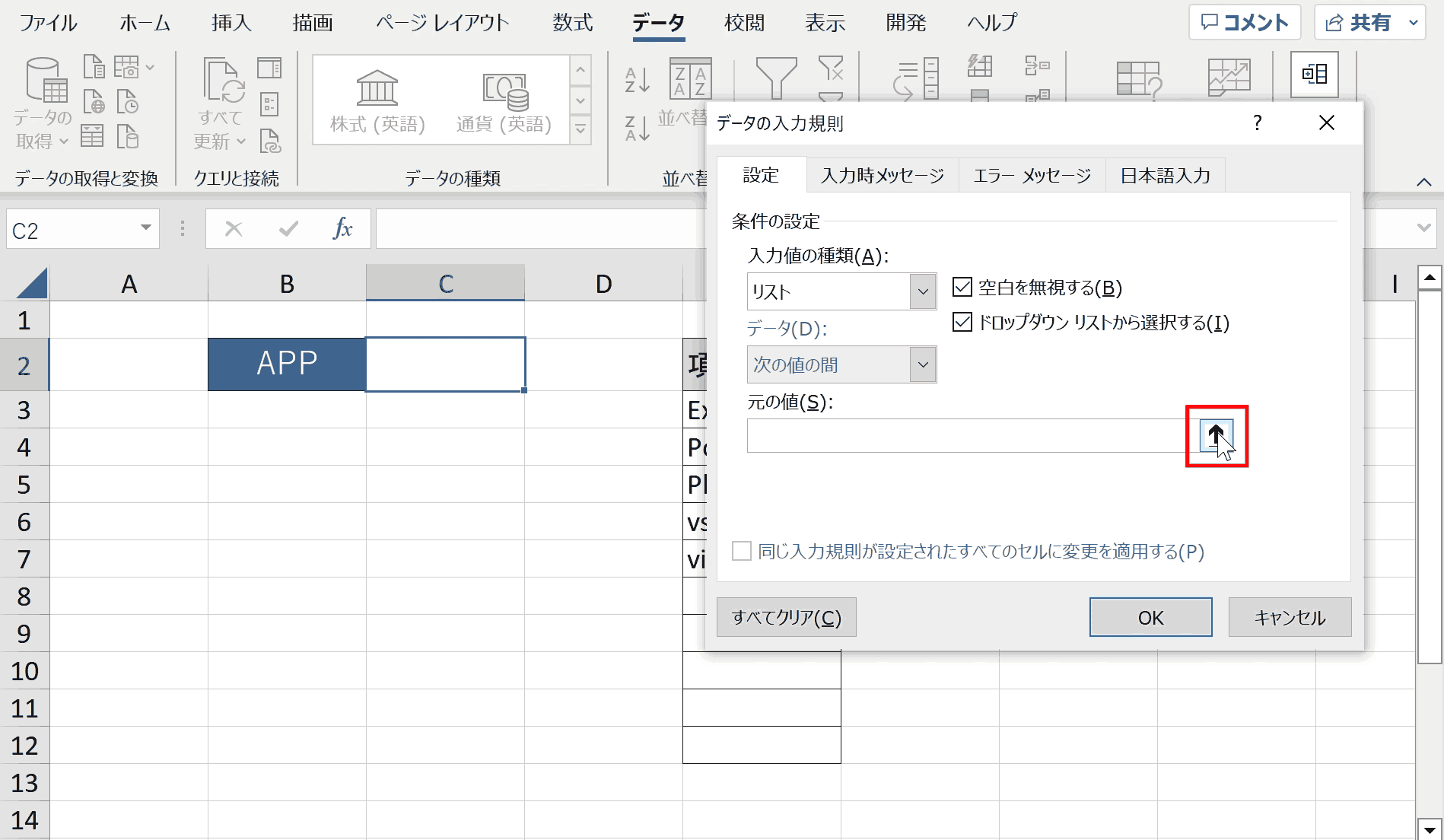Click the vertical scrollbar down arrow
The width and height of the screenshot is (1444, 840).
coord(1430,829)
